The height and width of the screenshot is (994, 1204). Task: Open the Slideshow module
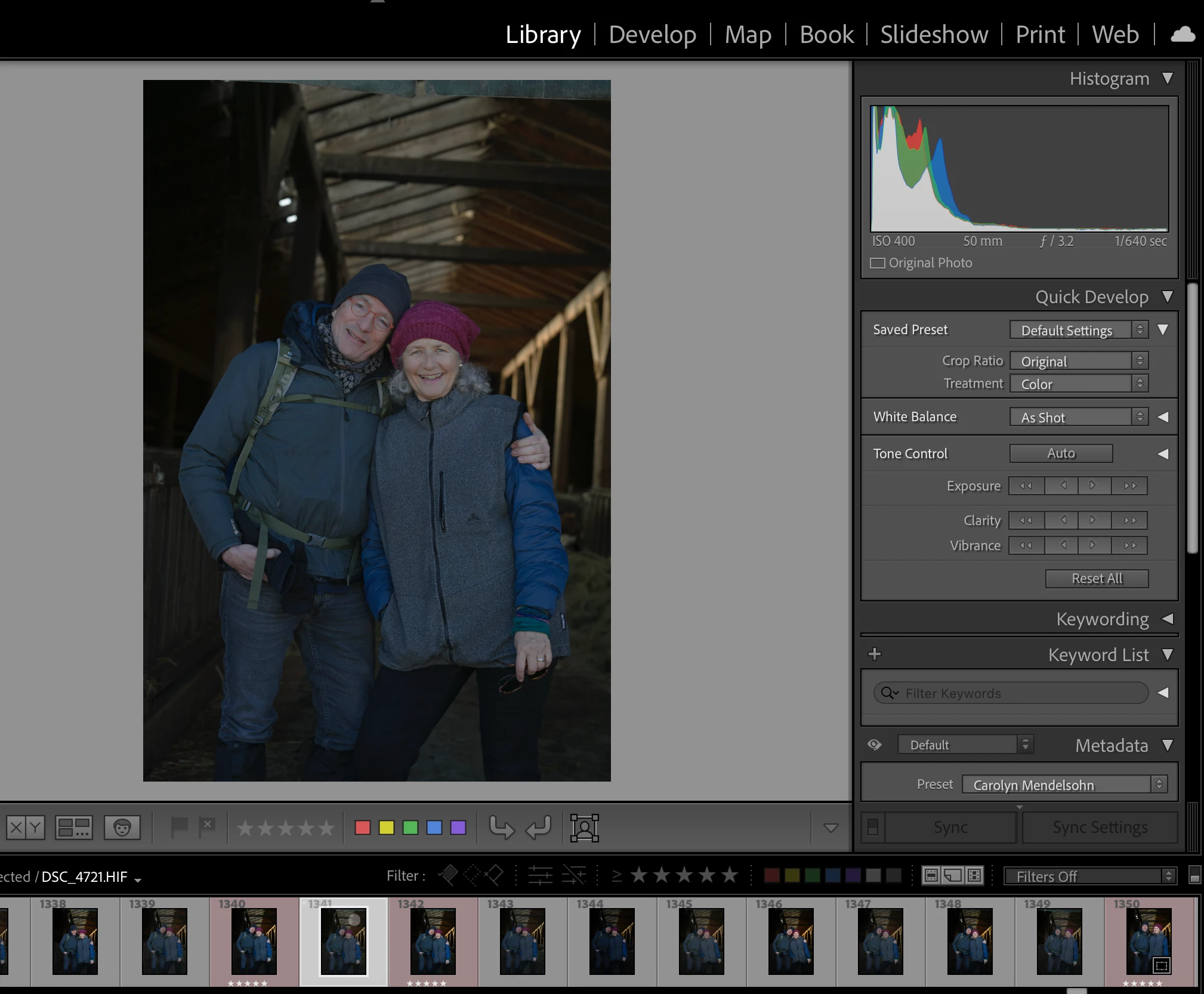coord(934,35)
